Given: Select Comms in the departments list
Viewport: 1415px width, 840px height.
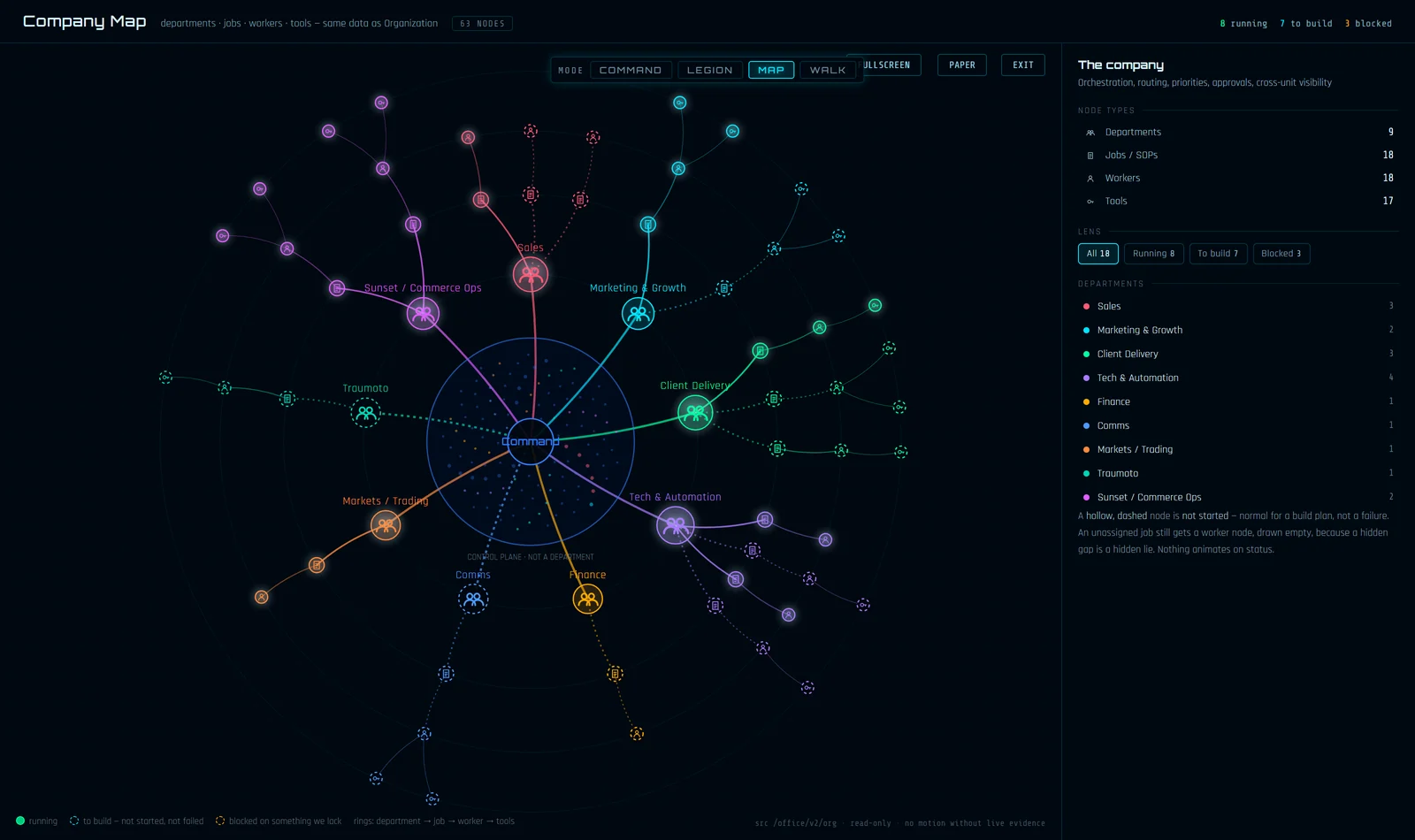Looking at the screenshot, I should (x=1238, y=425).
